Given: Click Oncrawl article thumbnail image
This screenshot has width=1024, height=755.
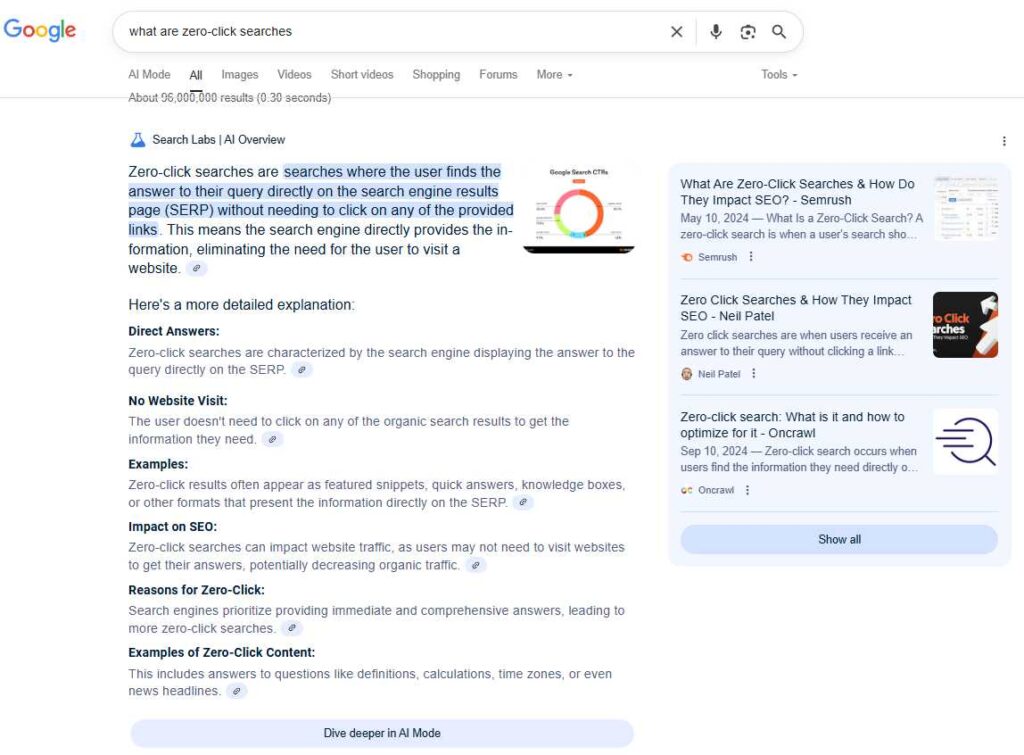Looking at the screenshot, I should click(x=965, y=441).
